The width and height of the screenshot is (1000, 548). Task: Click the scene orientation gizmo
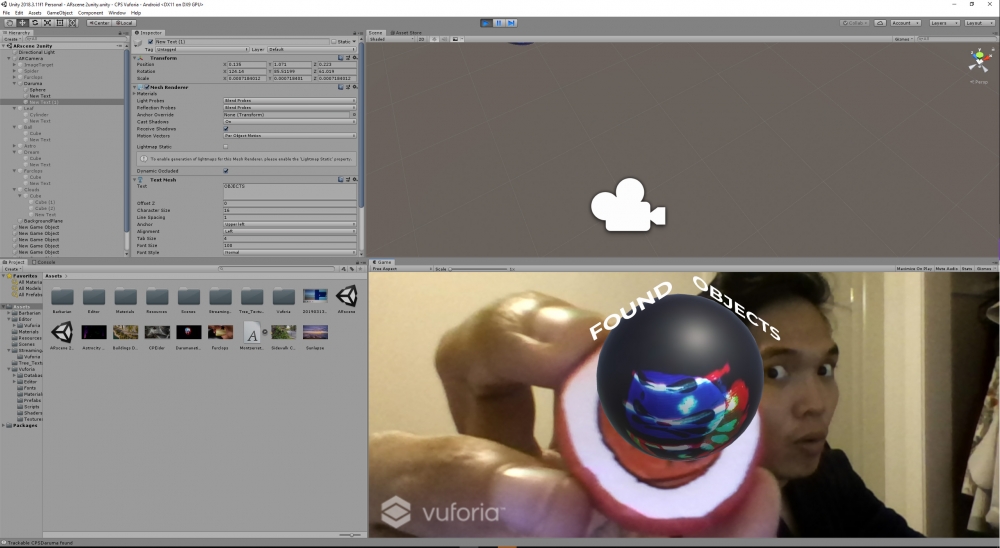click(978, 62)
